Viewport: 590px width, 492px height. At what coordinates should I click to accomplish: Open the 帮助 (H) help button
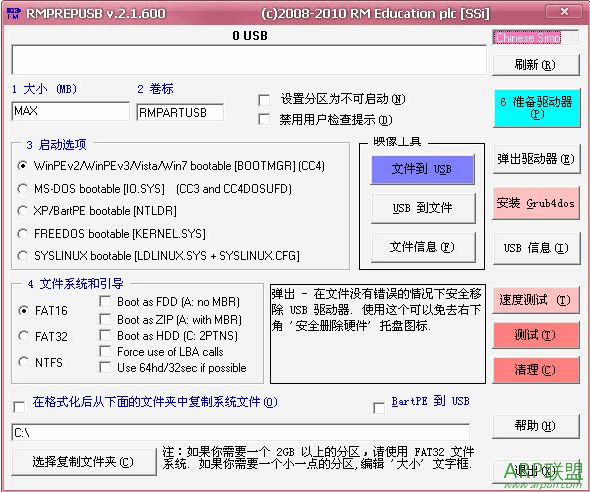536,426
